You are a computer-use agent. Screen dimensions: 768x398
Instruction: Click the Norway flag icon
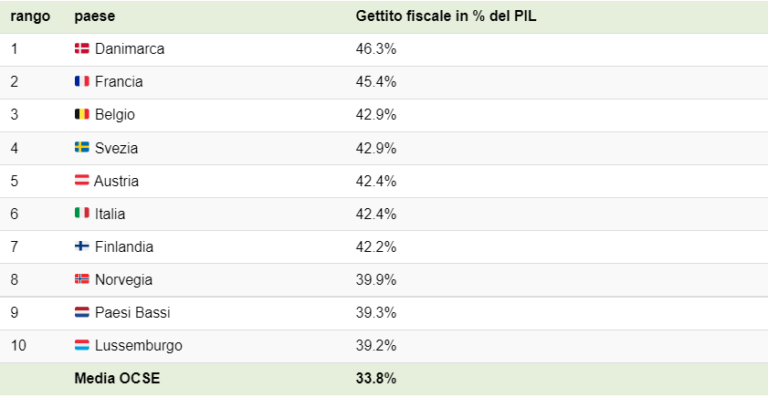click(82, 279)
